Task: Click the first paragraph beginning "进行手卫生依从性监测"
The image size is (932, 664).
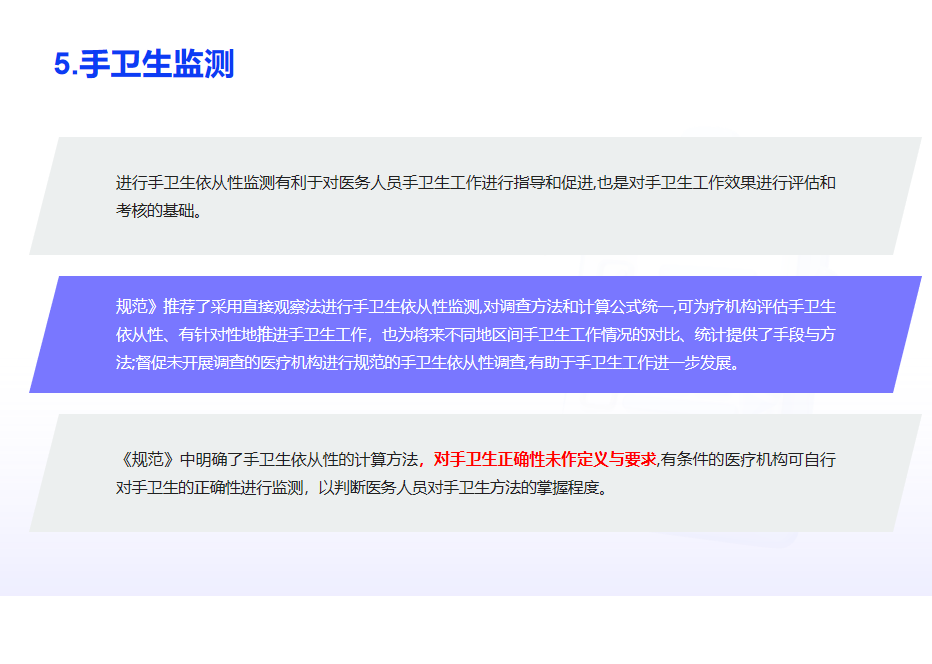Action: point(476,196)
